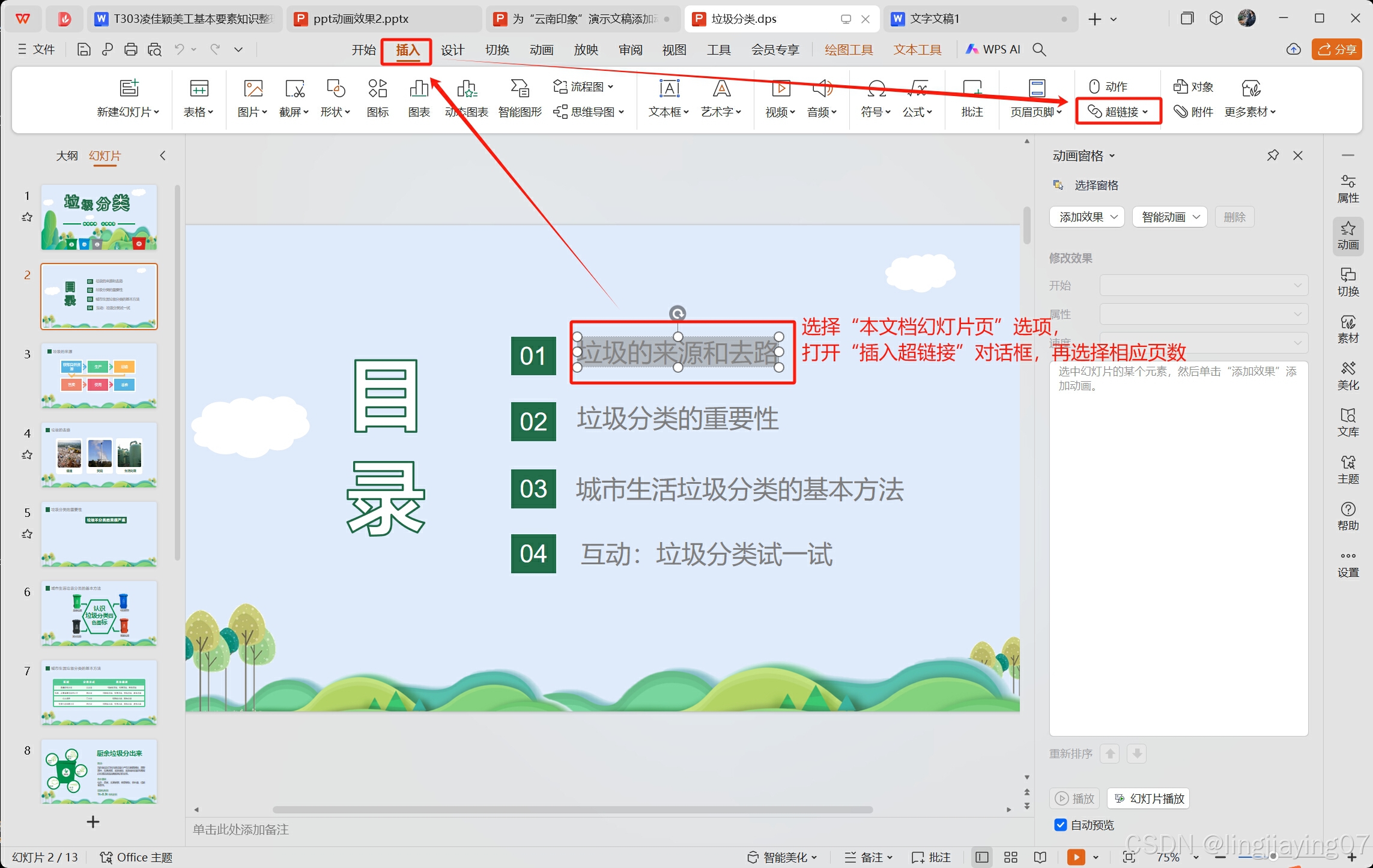The height and width of the screenshot is (868, 1373).
Task: Click the print icon in quick toolbar
Action: 130,50
